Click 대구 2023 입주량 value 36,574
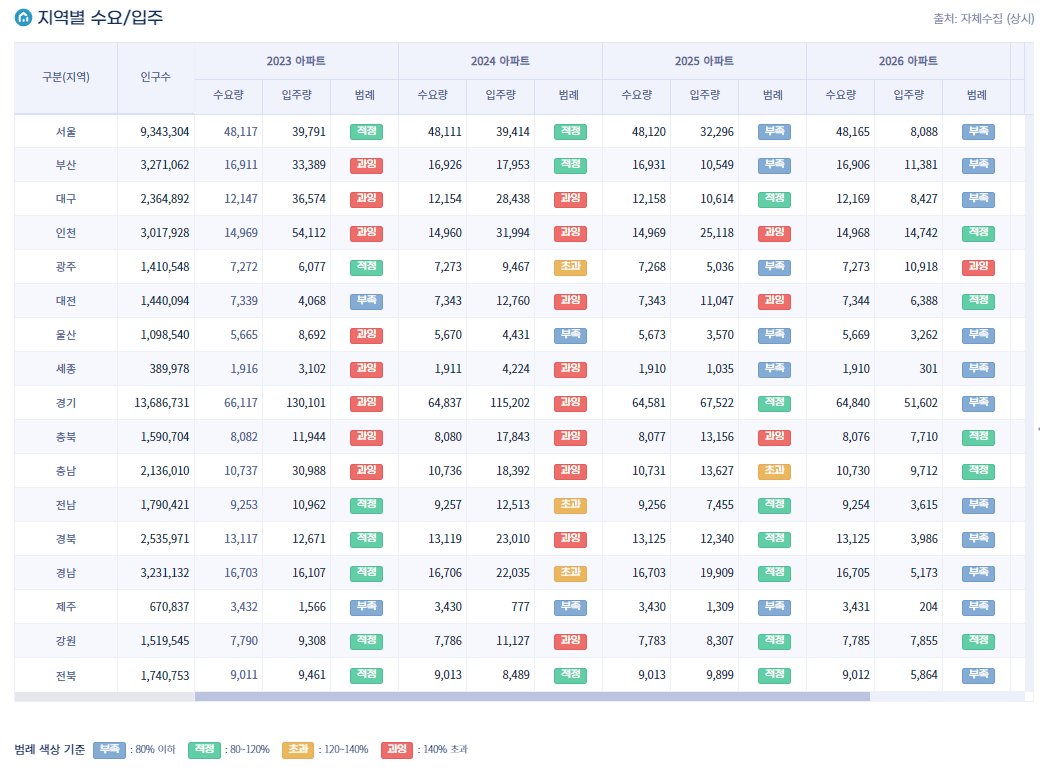Viewport: 1040px width, 767px height. coord(309,199)
